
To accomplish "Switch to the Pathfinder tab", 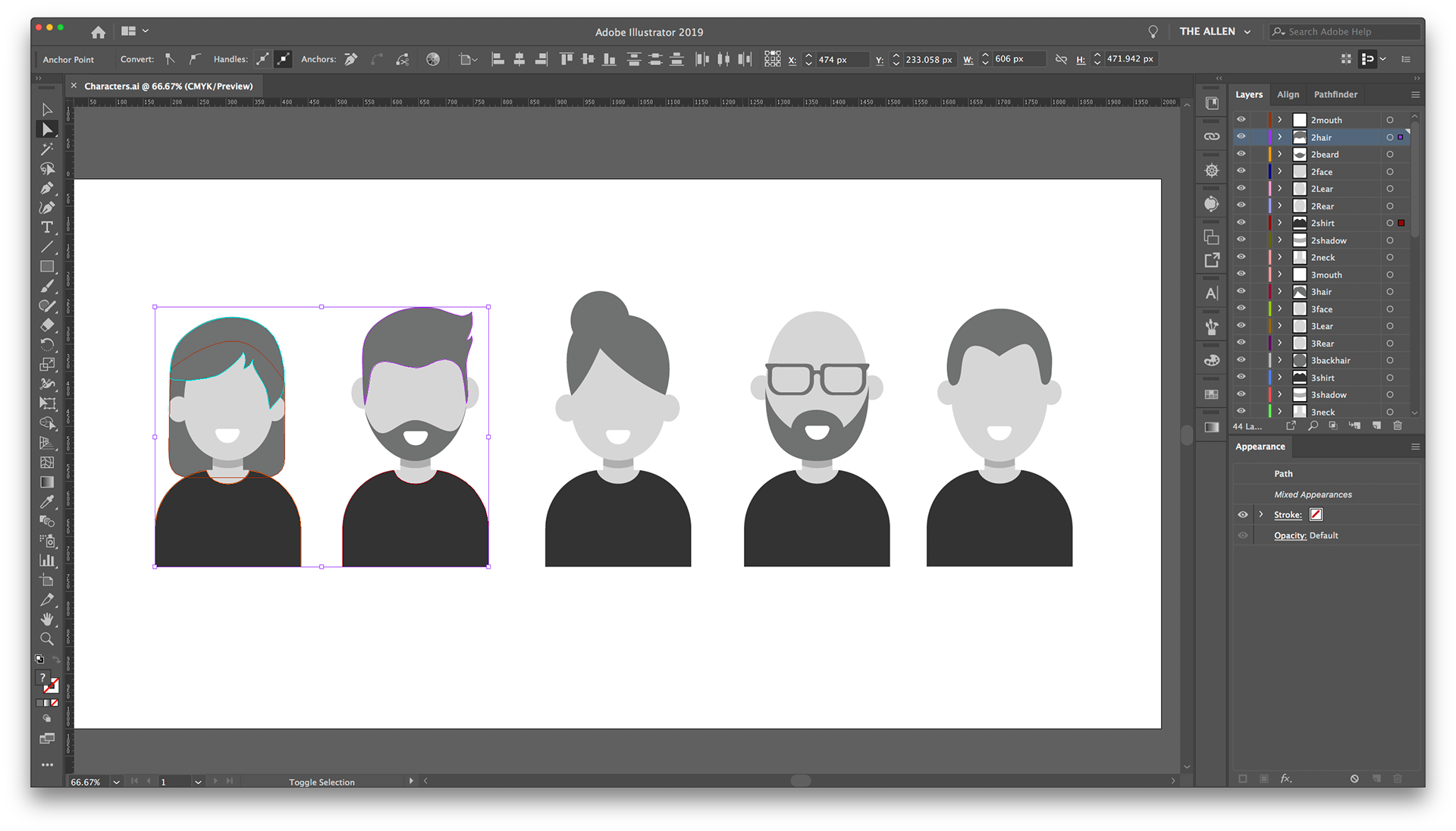I will coord(1335,94).
